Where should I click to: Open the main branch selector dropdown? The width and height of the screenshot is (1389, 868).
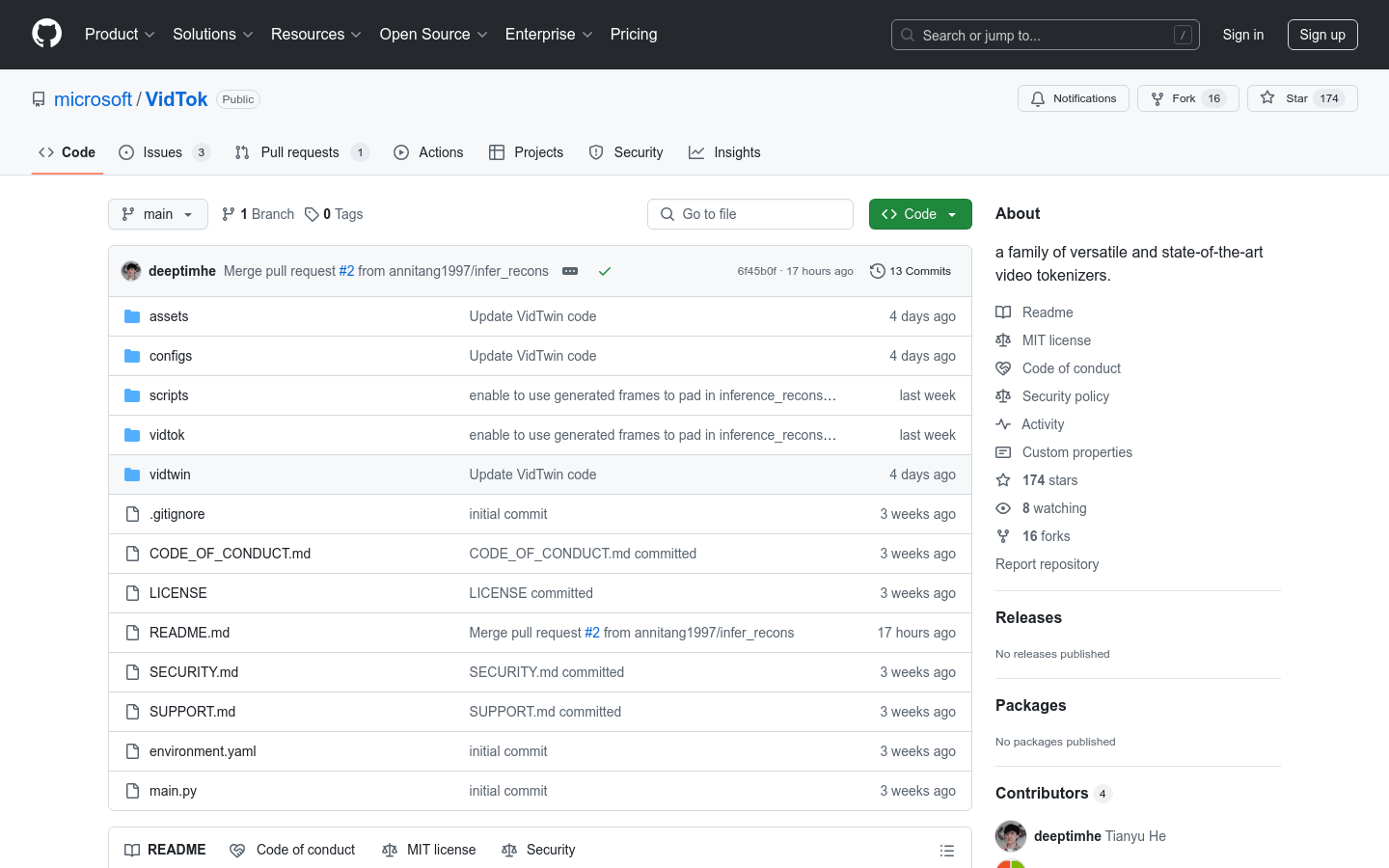tap(158, 214)
